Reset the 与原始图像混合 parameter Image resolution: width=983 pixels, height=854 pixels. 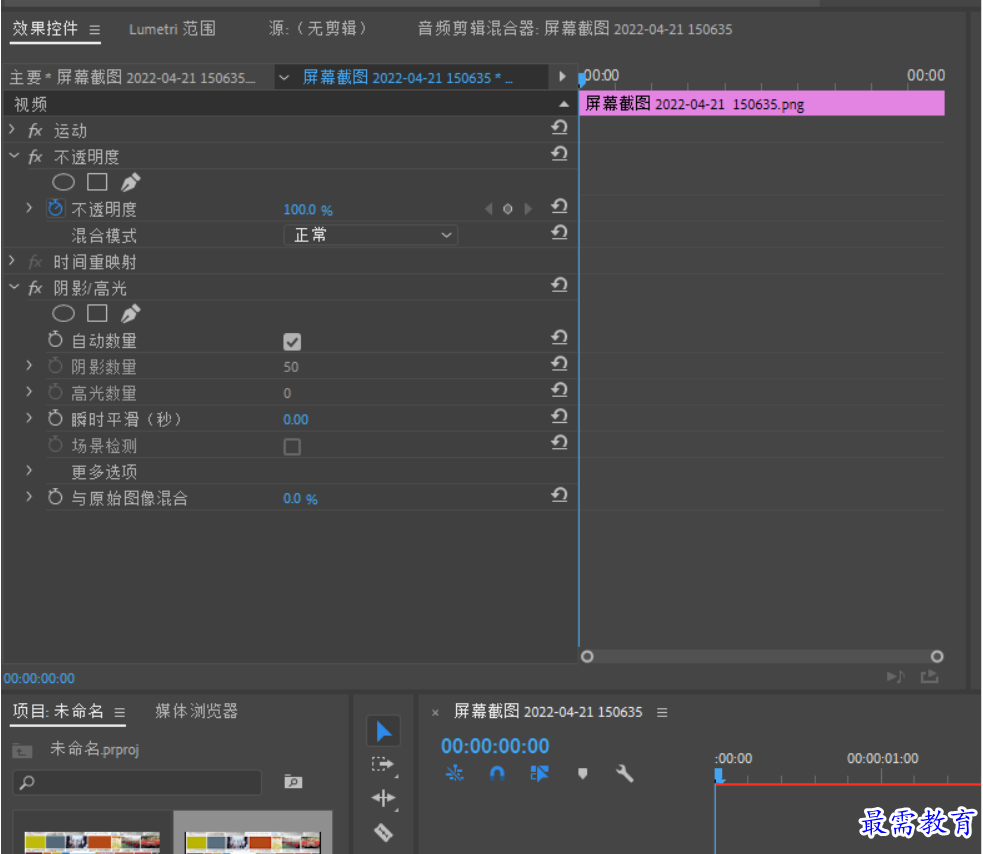(x=559, y=497)
